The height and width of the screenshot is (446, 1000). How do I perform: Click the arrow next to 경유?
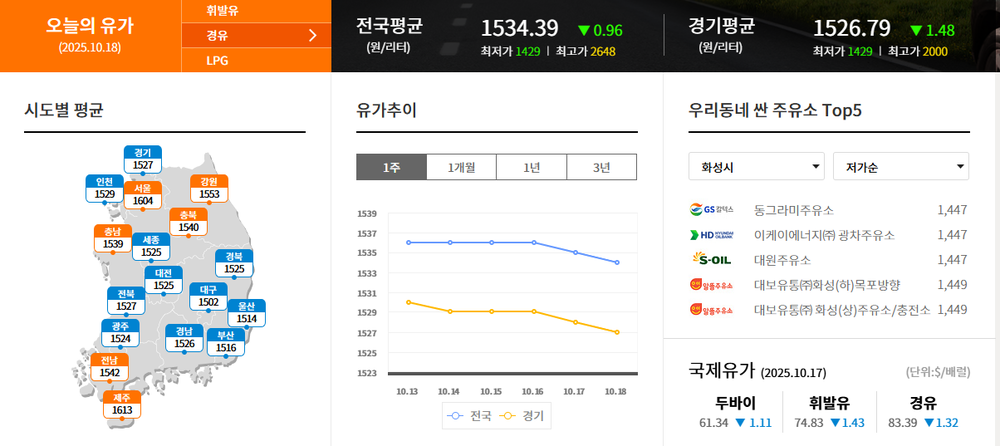pos(313,37)
